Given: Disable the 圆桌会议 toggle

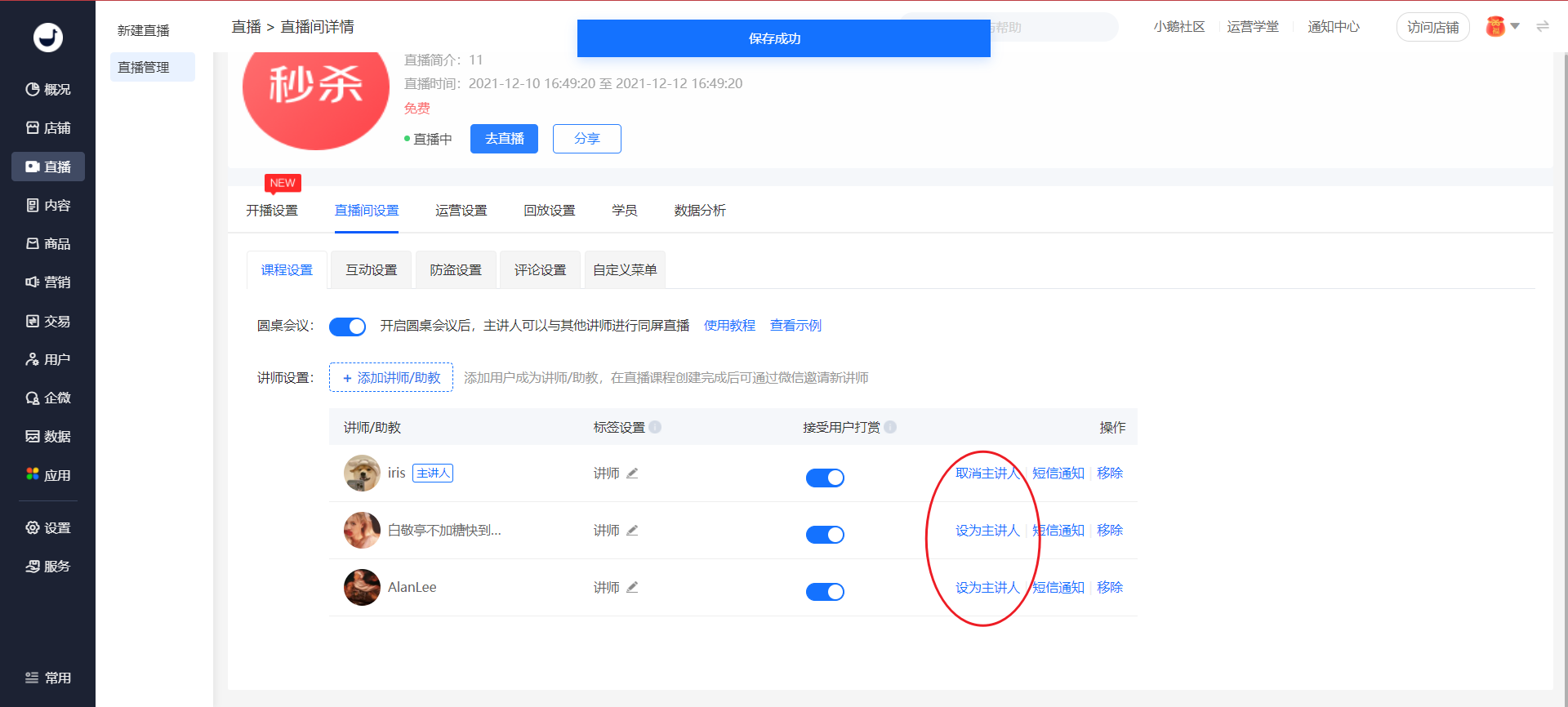Looking at the screenshot, I should click(x=347, y=327).
